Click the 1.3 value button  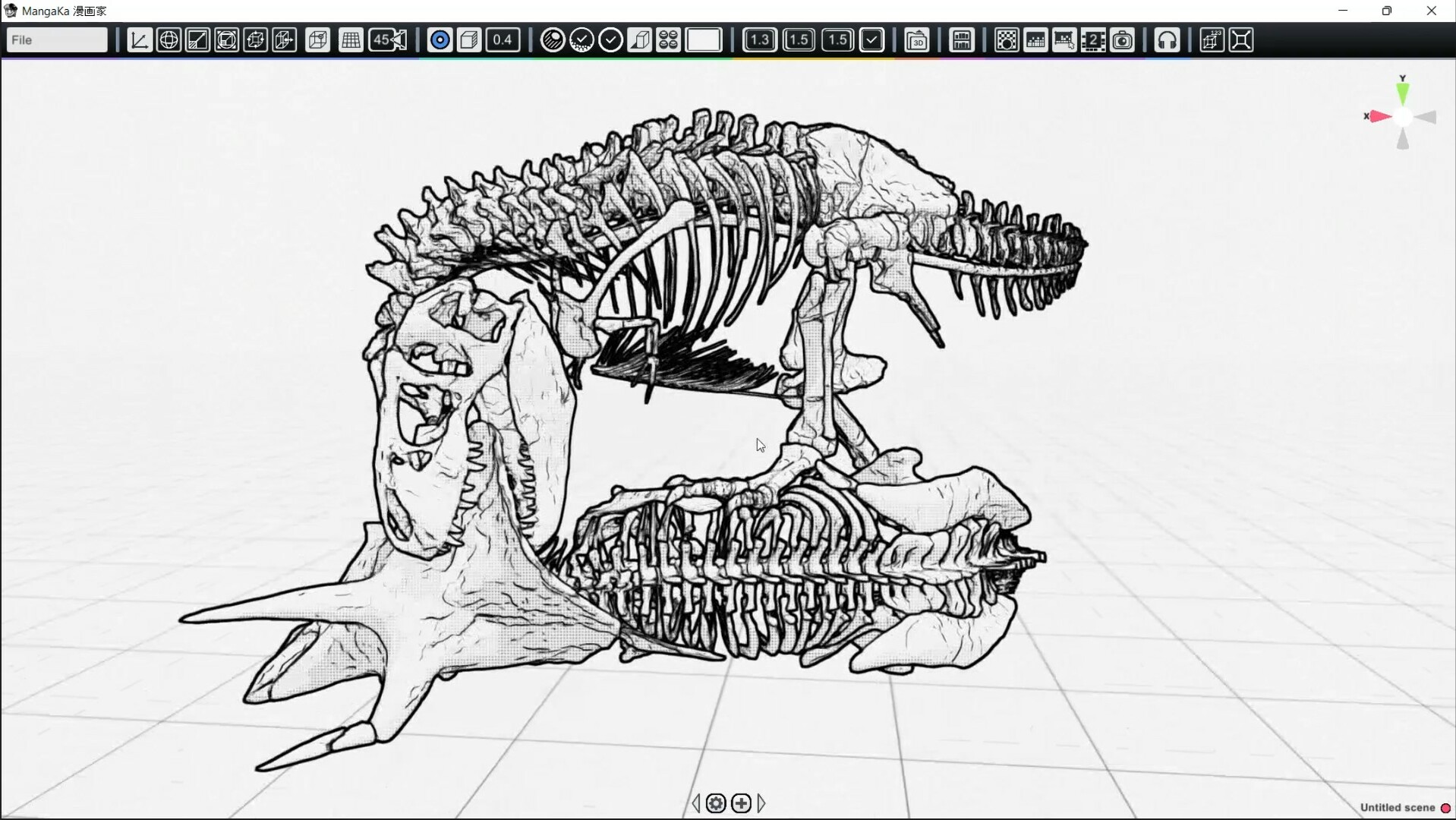(759, 40)
